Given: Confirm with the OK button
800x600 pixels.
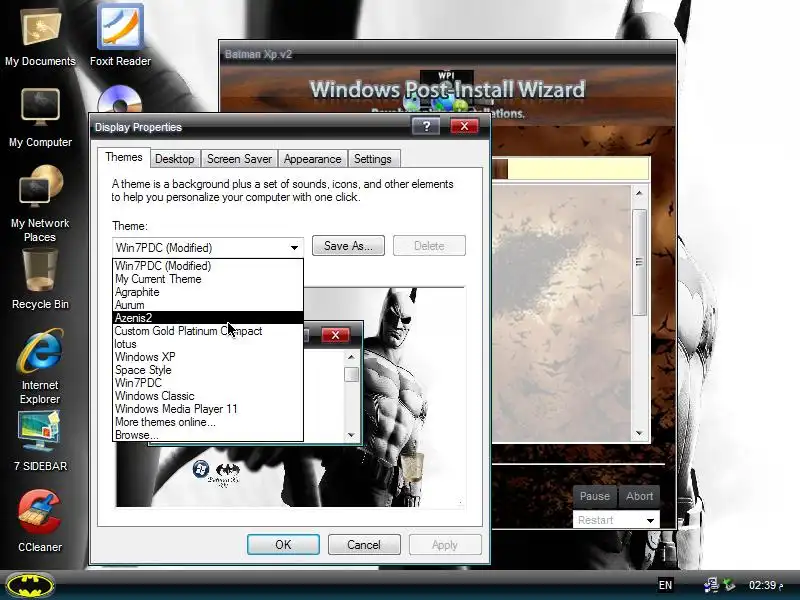Looking at the screenshot, I should pyautogui.click(x=283, y=544).
